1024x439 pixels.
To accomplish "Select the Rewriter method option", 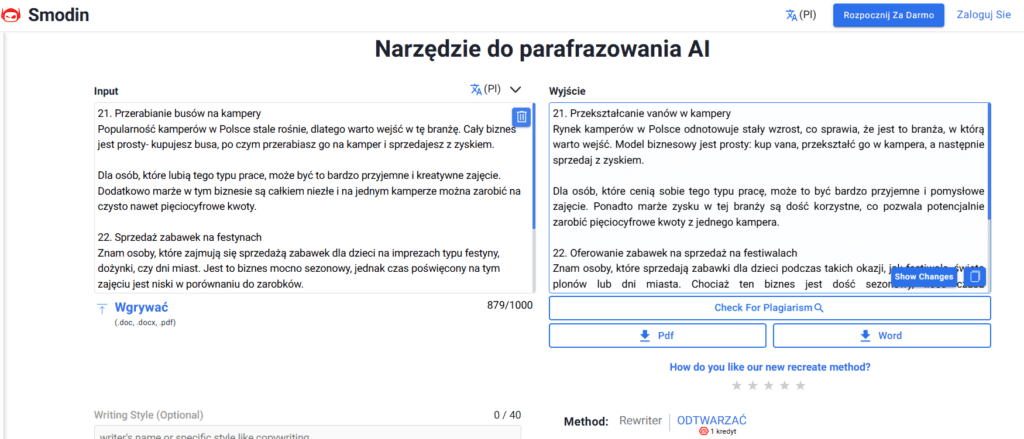I will coord(640,421).
